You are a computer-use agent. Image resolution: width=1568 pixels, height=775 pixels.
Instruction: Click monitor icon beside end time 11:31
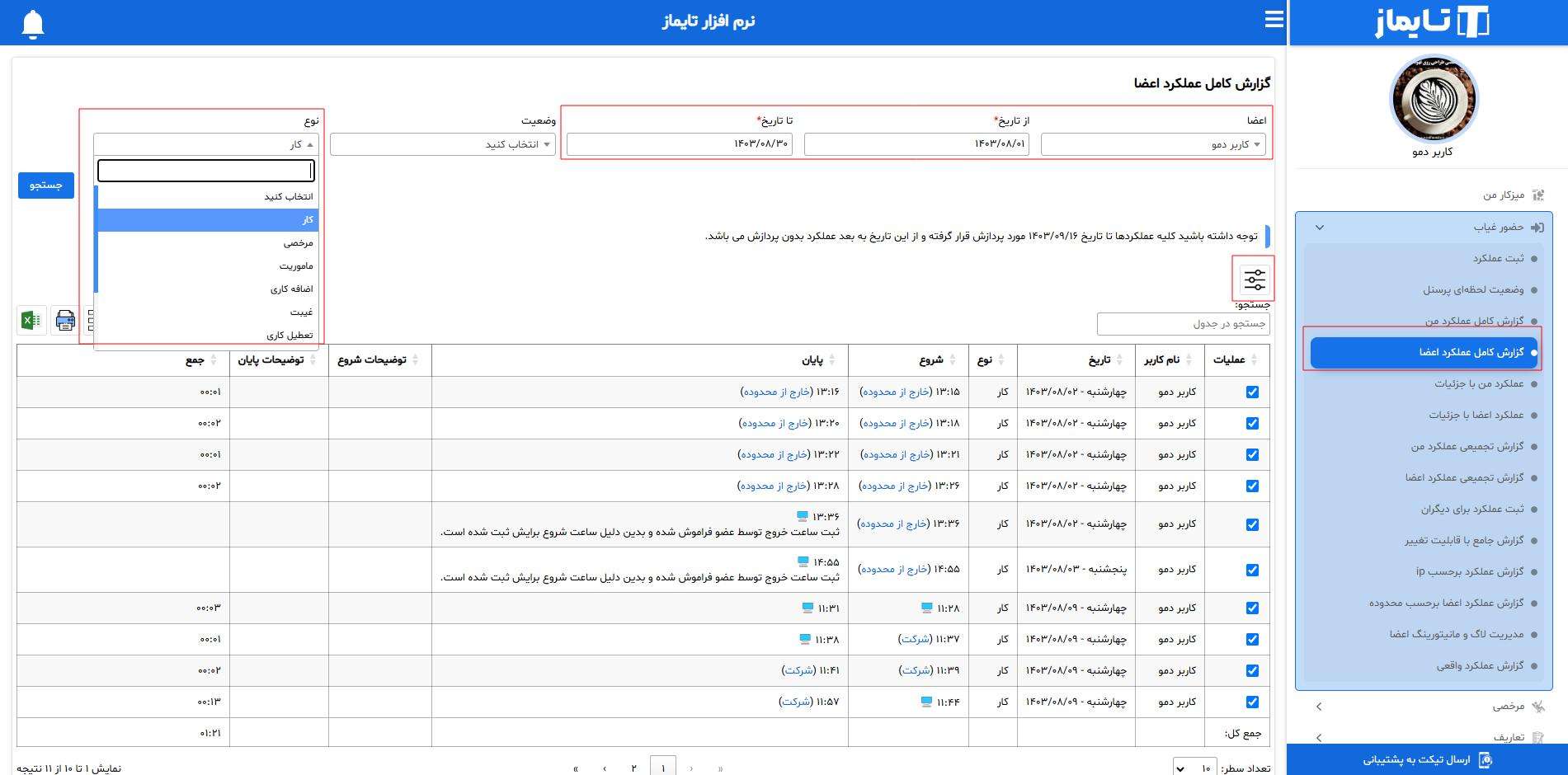click(808, 608)
